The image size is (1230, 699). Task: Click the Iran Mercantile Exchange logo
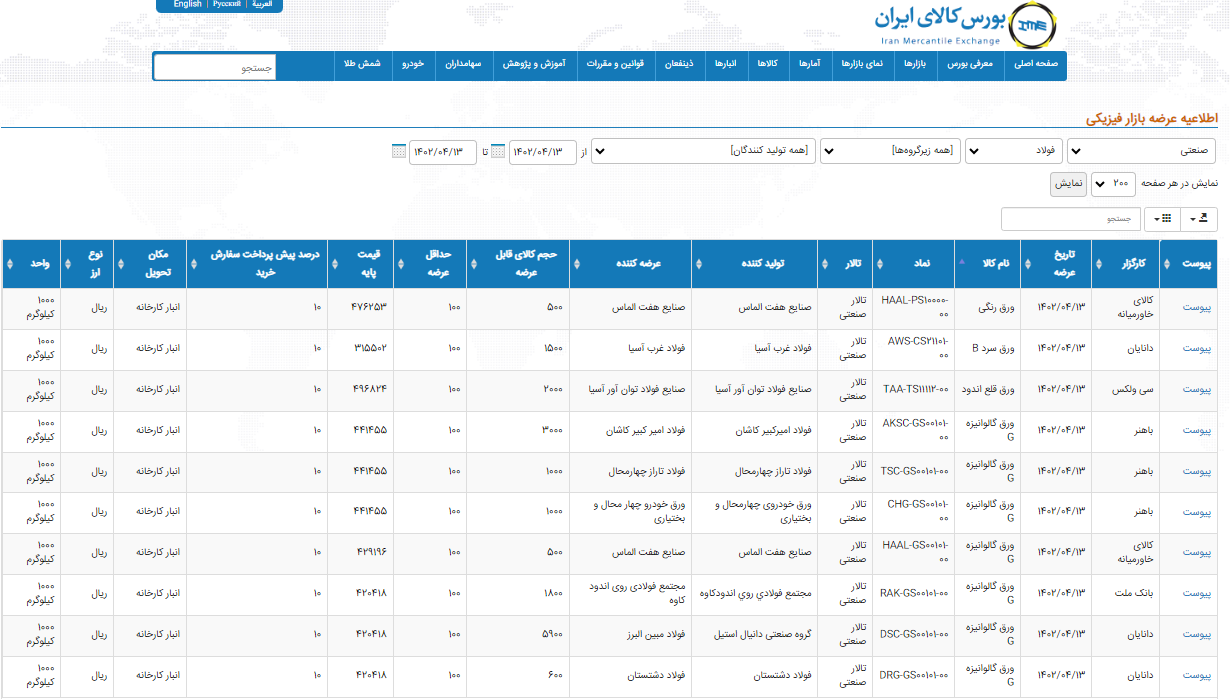point(963,27)
